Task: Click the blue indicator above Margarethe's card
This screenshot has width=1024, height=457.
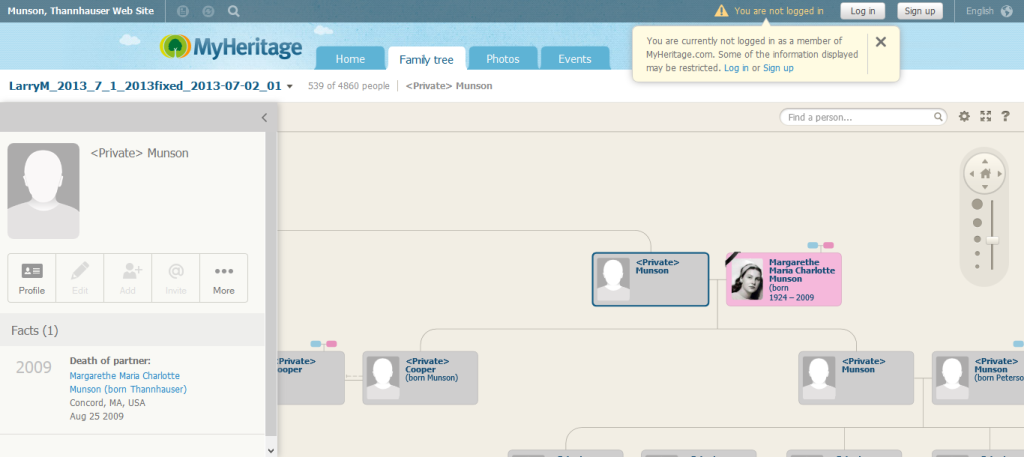Action: pos(812,245)
